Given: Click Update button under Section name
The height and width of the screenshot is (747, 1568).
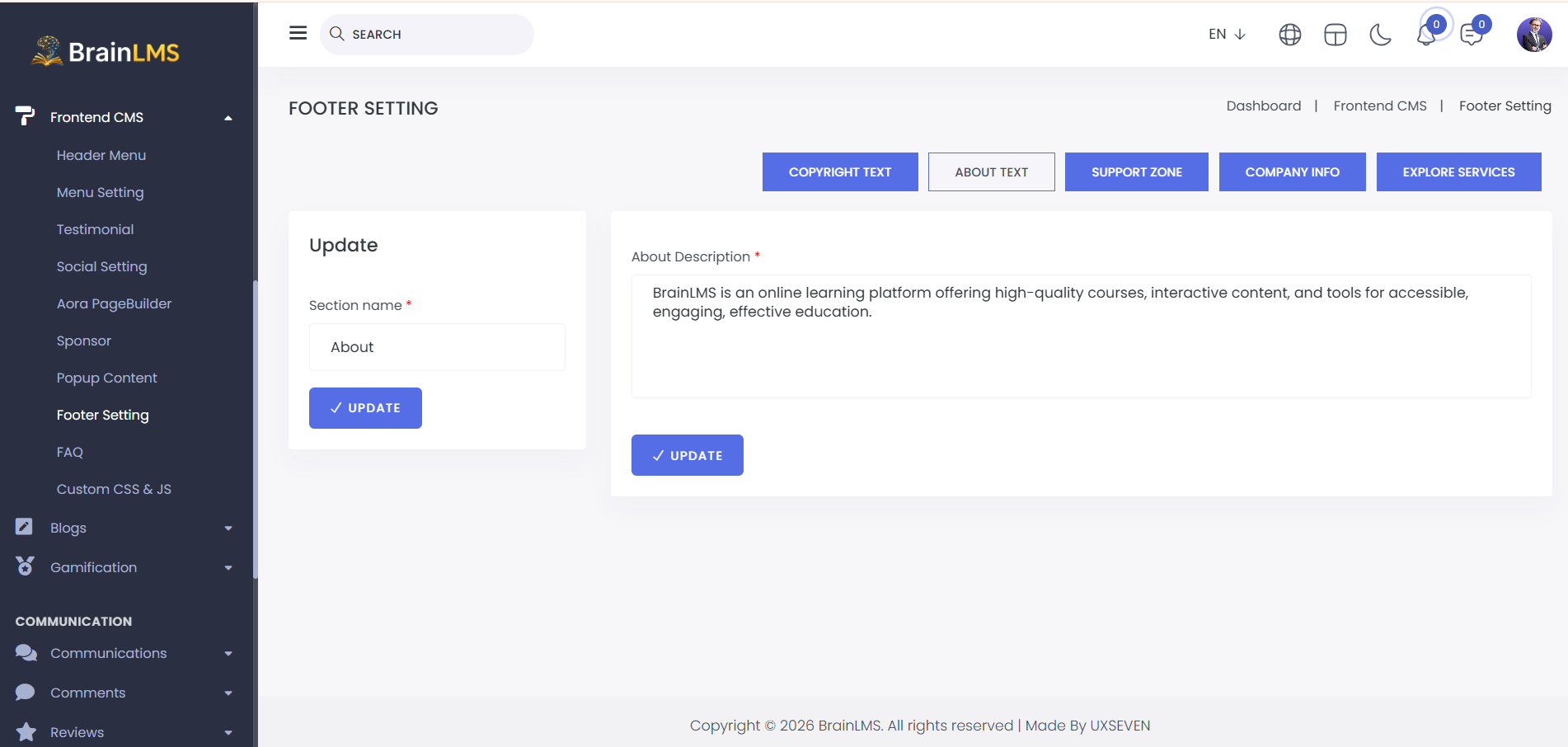Looking at the screenshot, I should pos(365,408).
